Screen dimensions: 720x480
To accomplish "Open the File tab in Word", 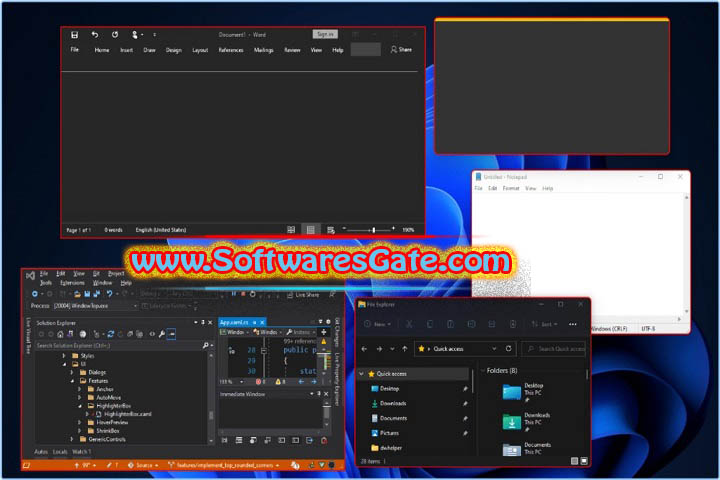I will point(74,50).
